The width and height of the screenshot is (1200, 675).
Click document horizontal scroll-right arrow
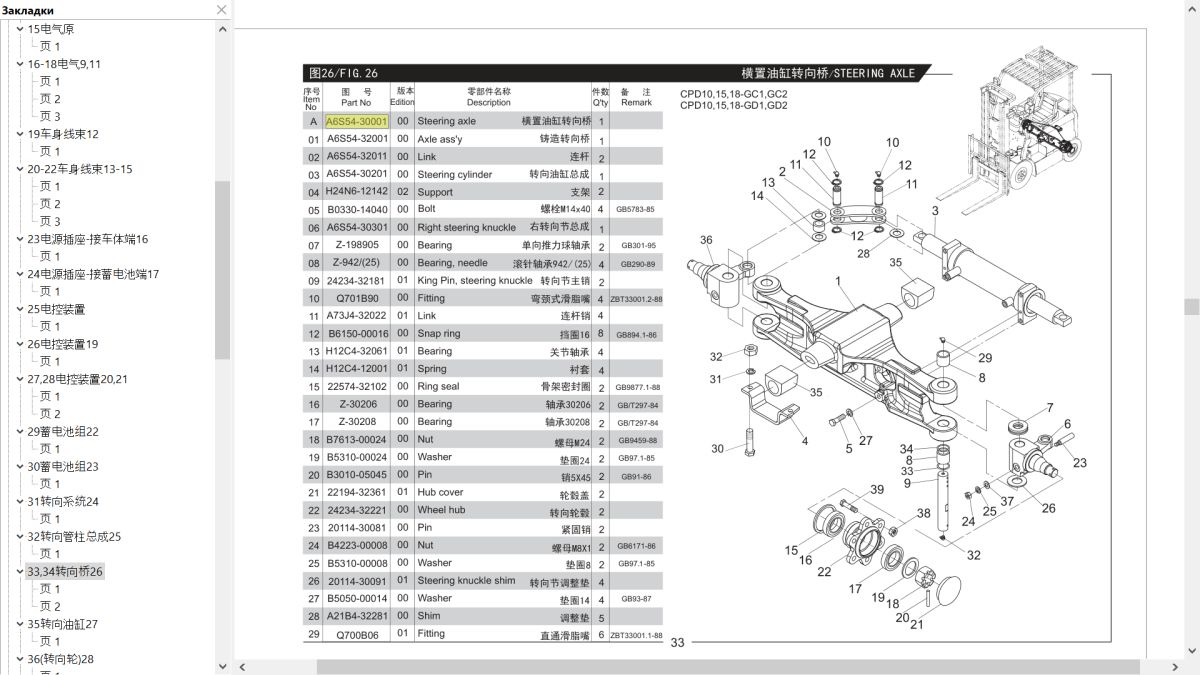tap(1176, 667)
